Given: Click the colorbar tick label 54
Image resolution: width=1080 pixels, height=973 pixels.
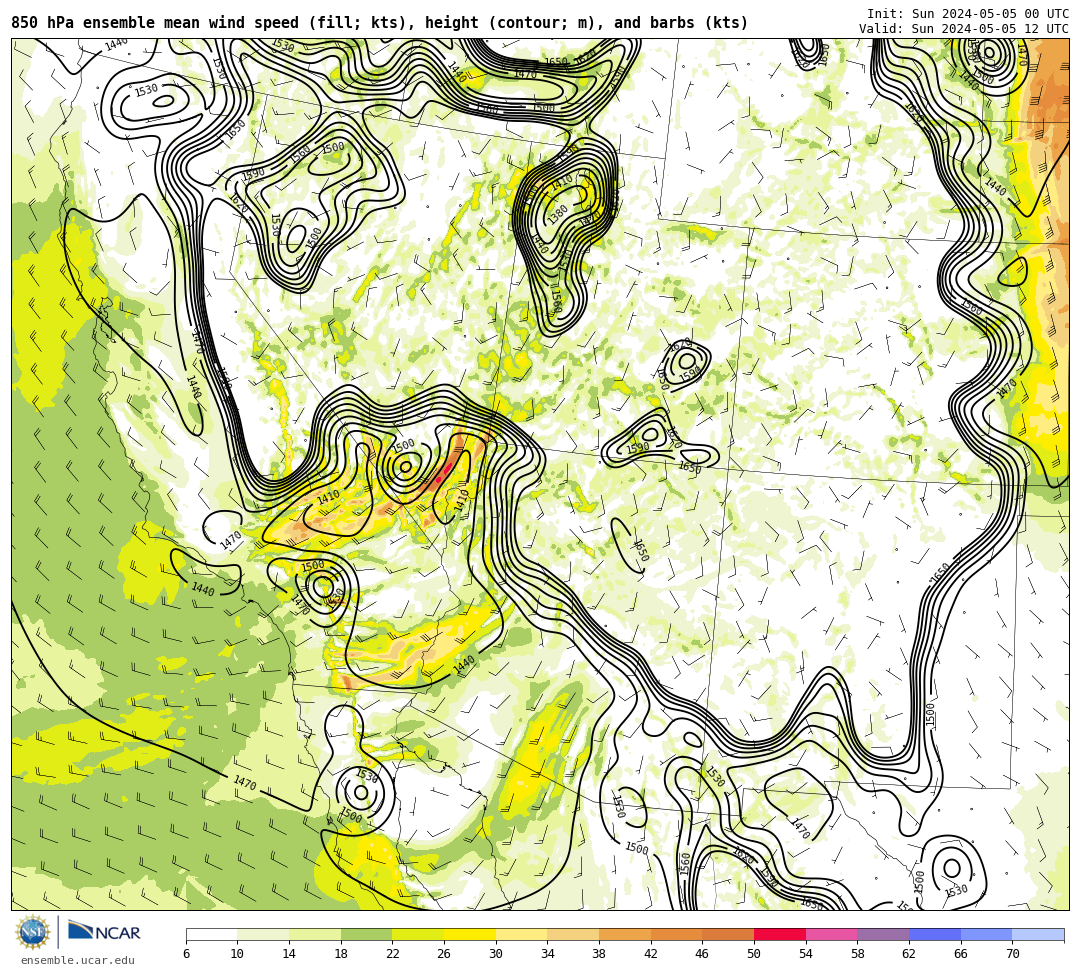Looking at the screenshot, I should pyautogui.click(x=806, y=954).
